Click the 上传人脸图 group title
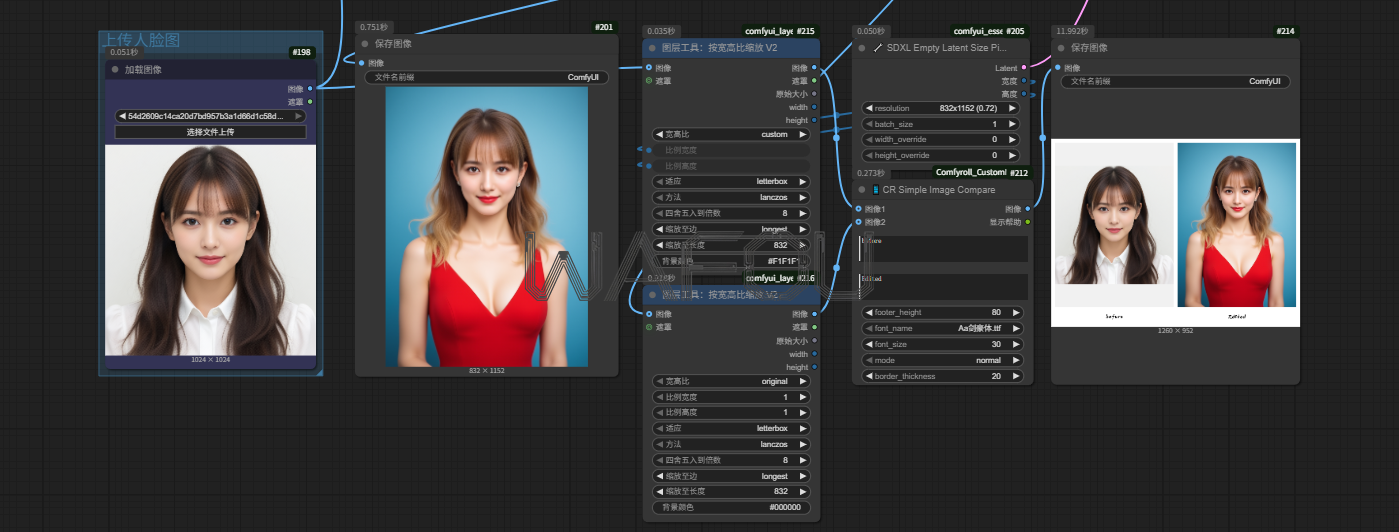 142,40
